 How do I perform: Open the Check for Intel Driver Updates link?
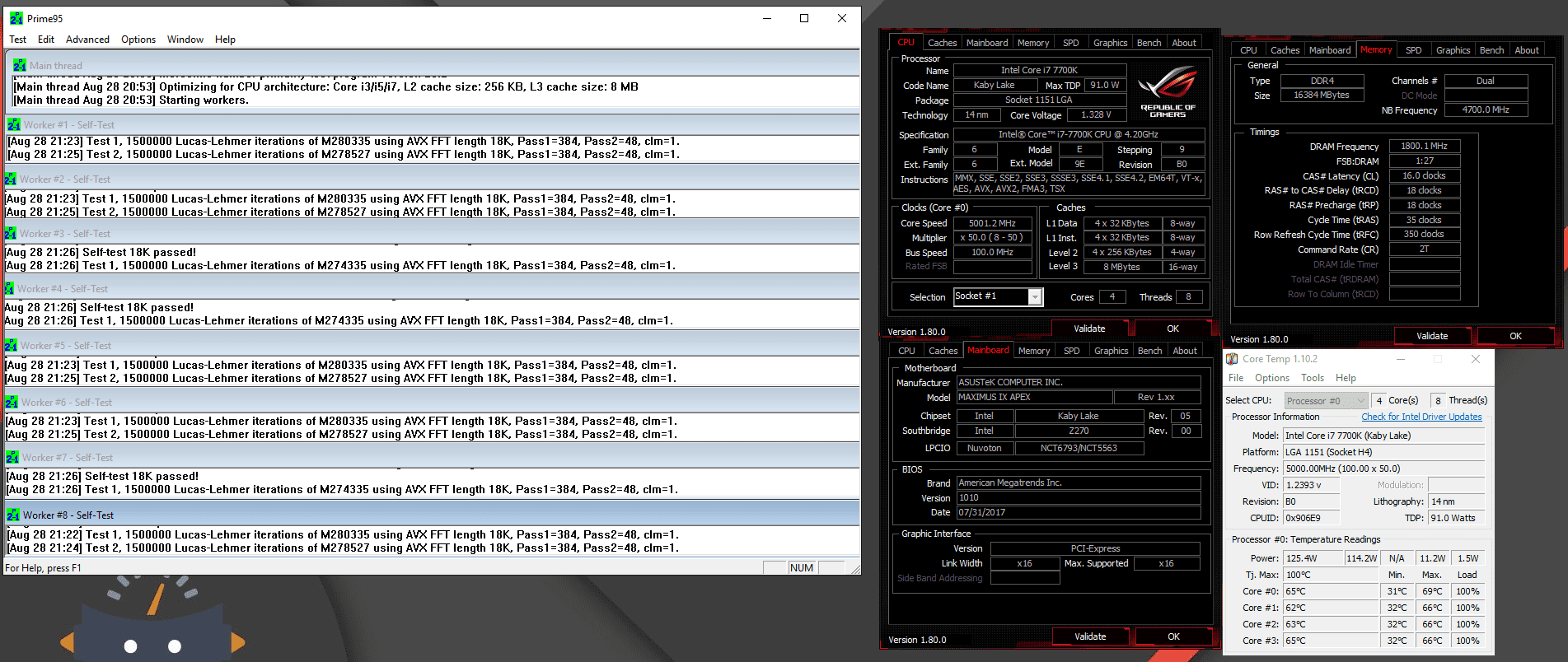click(x=1421, y=417)
